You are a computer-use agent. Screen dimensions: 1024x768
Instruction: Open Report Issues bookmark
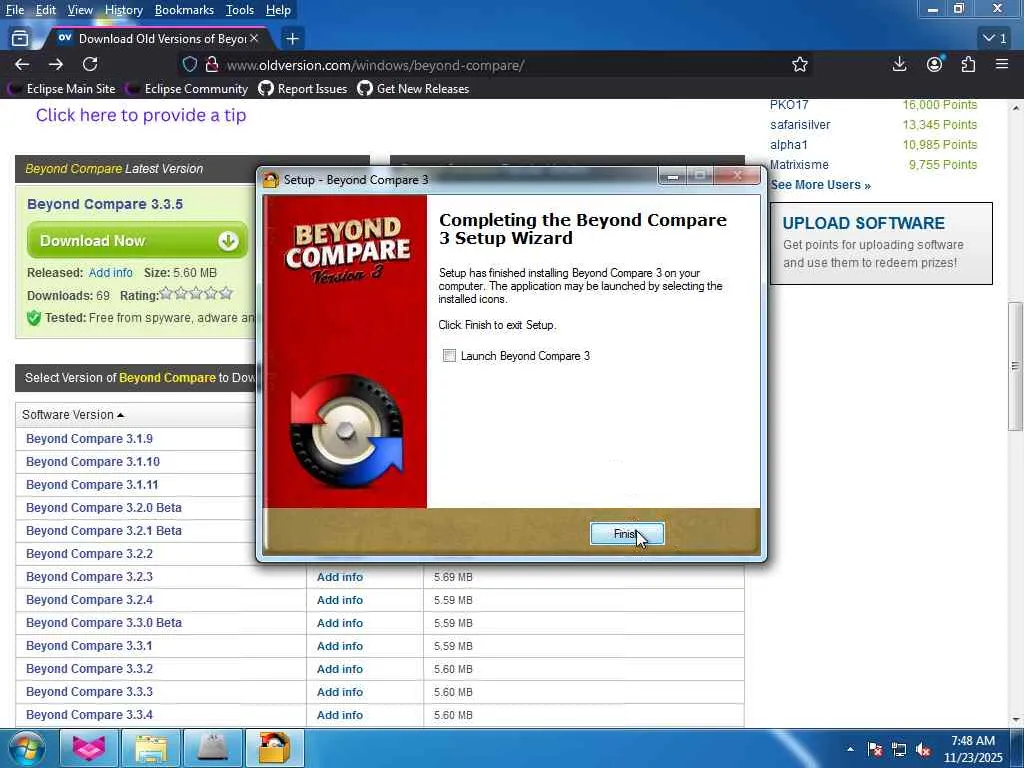tap(303, 89)
